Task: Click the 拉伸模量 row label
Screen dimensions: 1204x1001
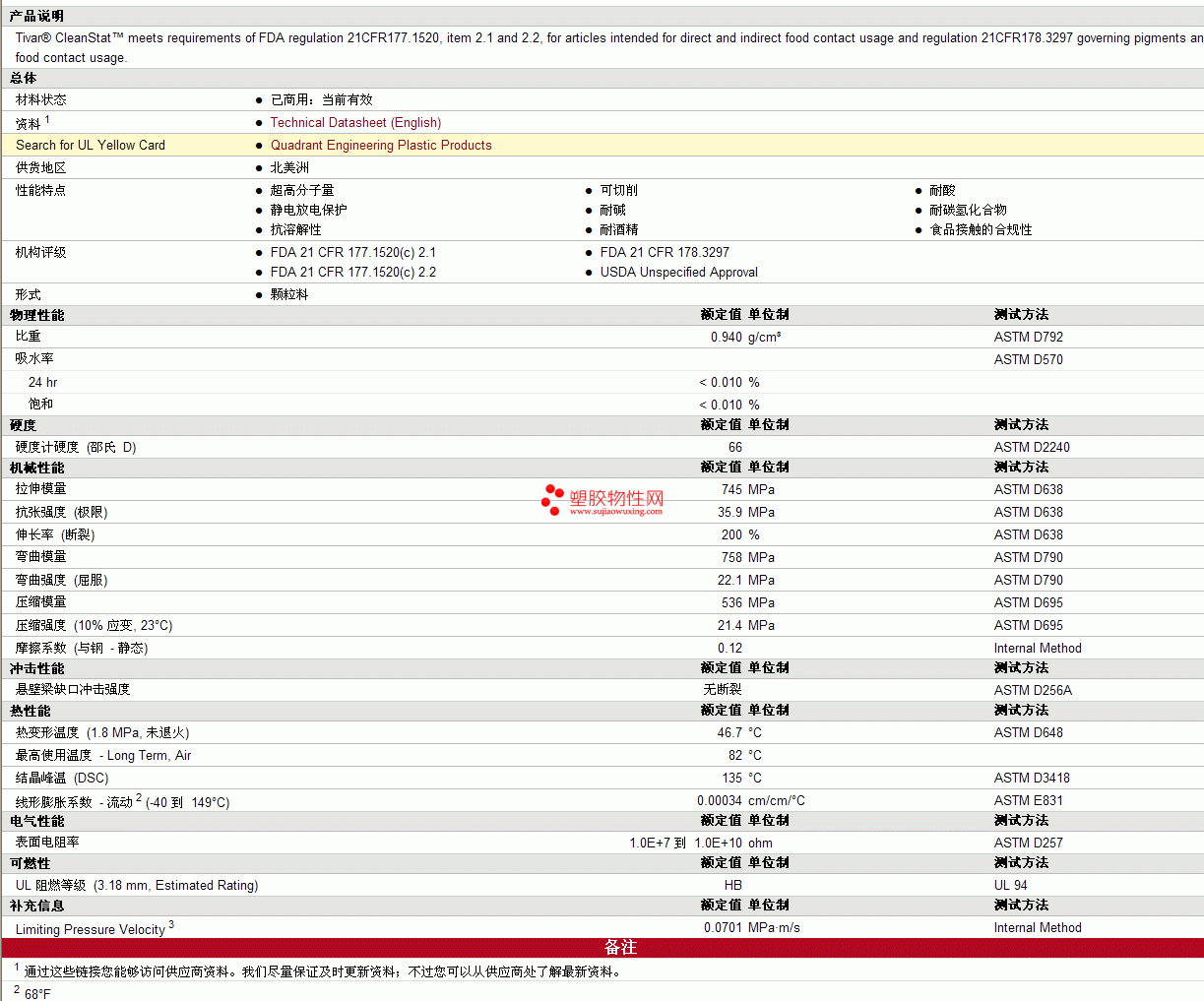Action: [41, 489]
